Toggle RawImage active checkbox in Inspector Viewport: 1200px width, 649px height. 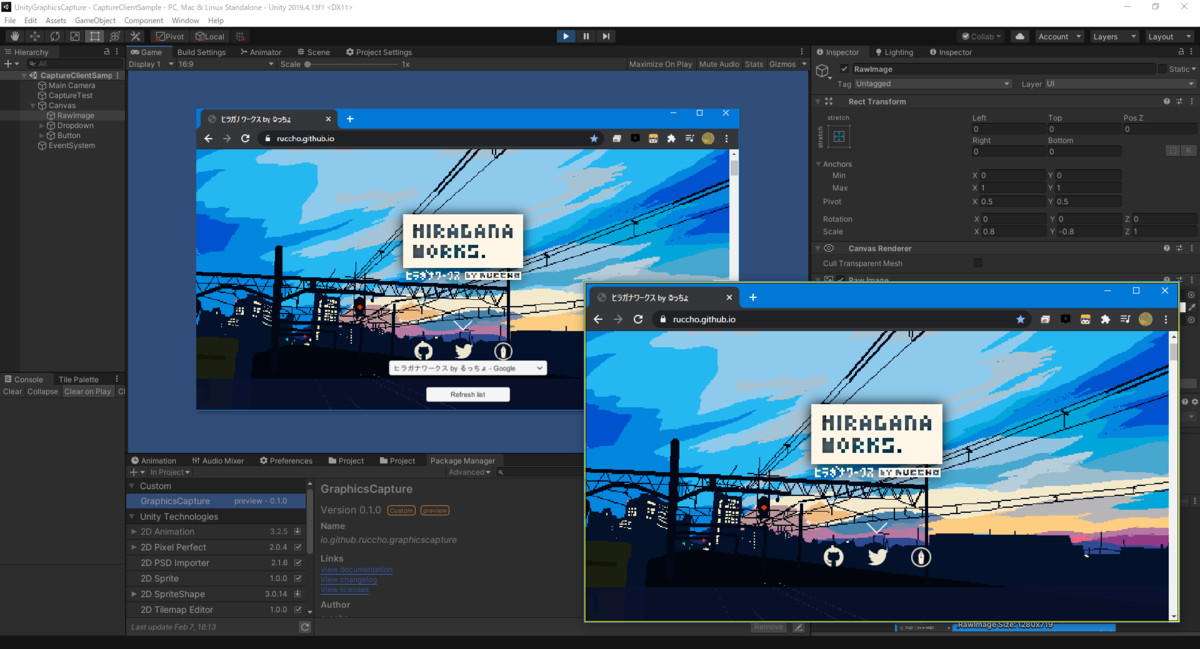pyautogui.click(x=845, y=69)
